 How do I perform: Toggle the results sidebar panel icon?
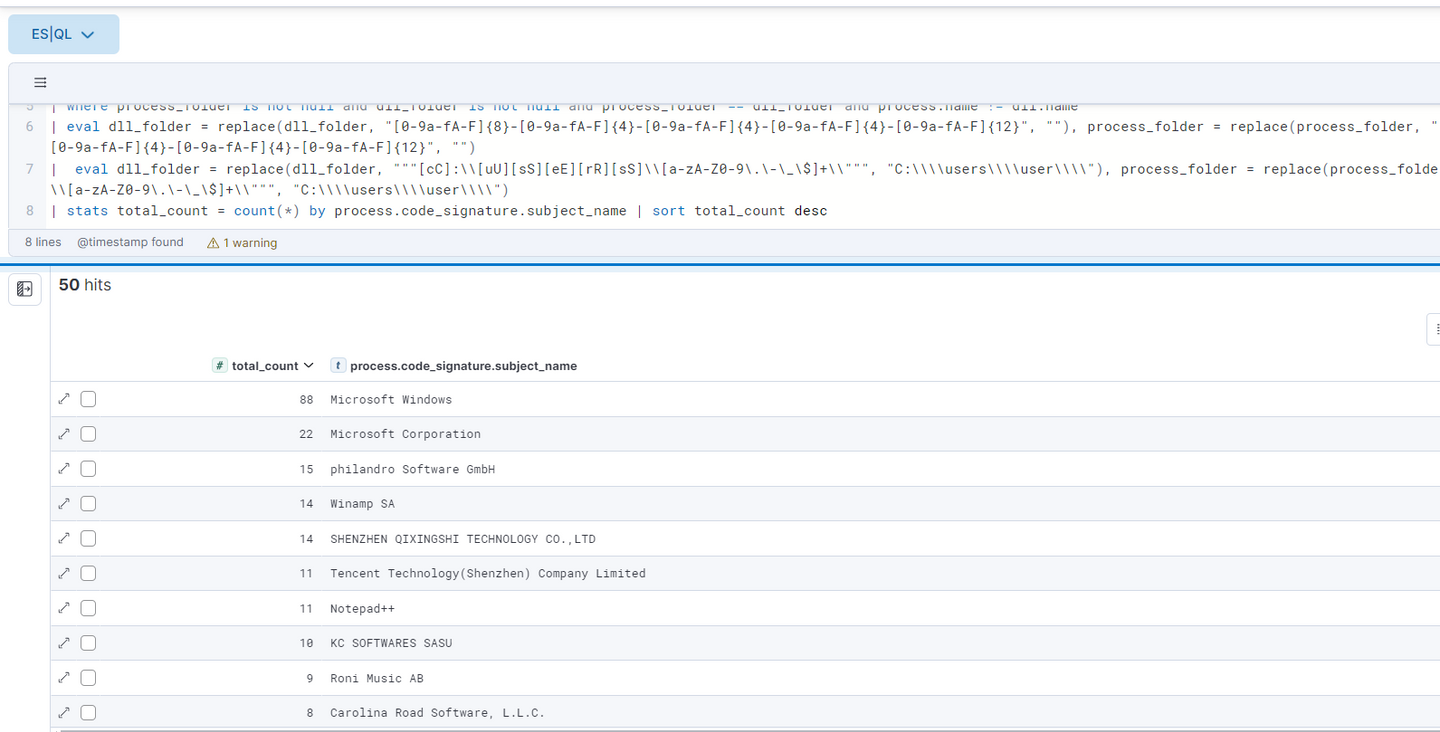(x=25, y=289)
